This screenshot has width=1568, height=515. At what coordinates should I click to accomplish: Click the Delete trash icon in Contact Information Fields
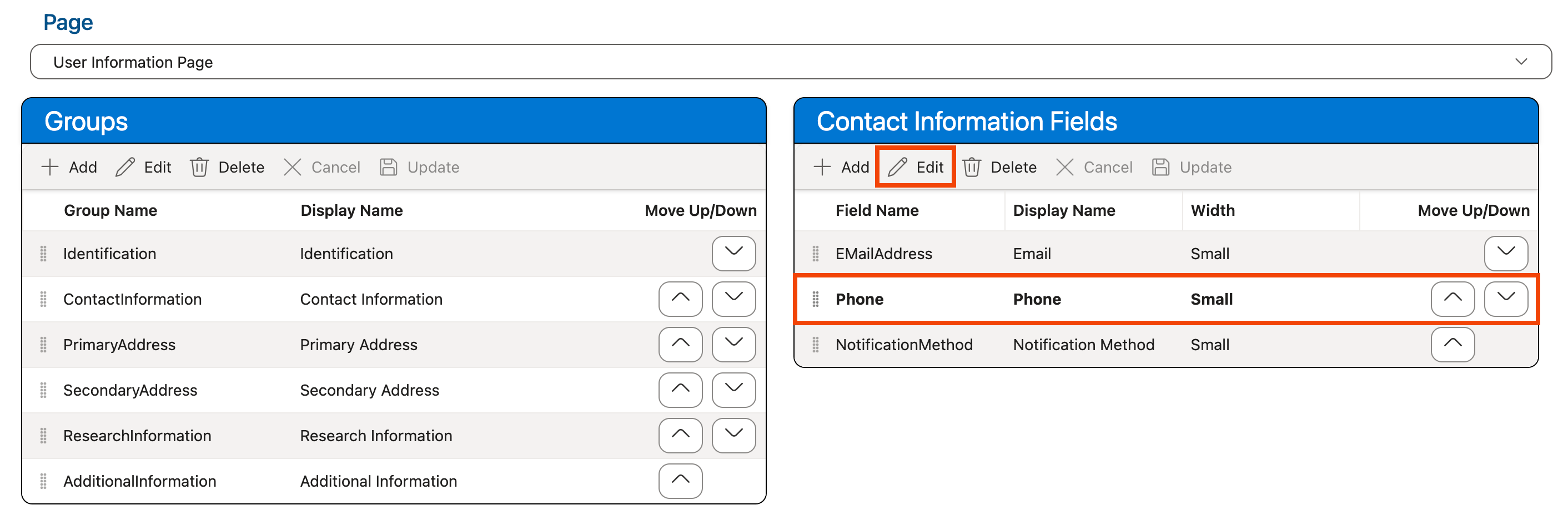pos(972,166)
